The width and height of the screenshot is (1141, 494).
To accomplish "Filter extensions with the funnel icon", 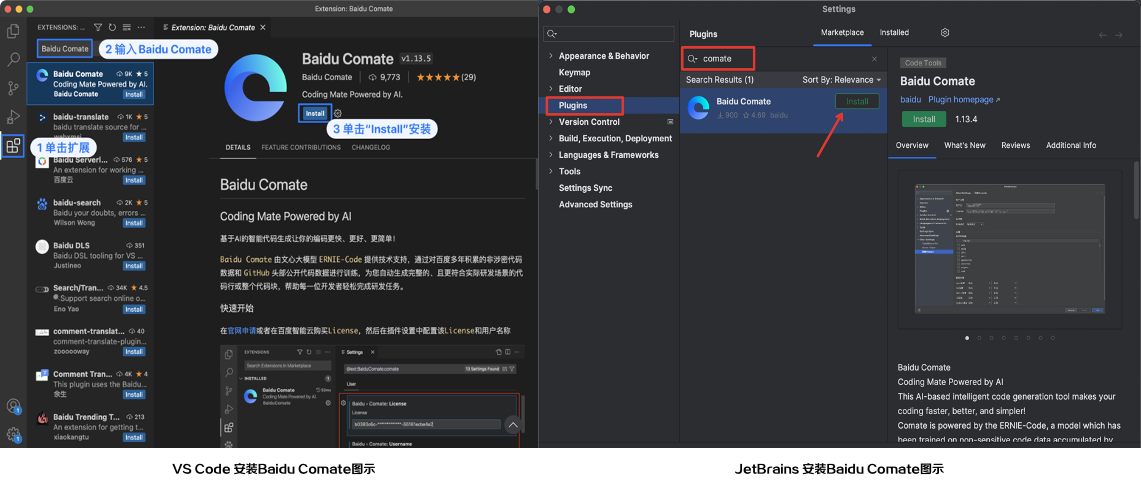I will pyautogui.click(x=98, y=27).
